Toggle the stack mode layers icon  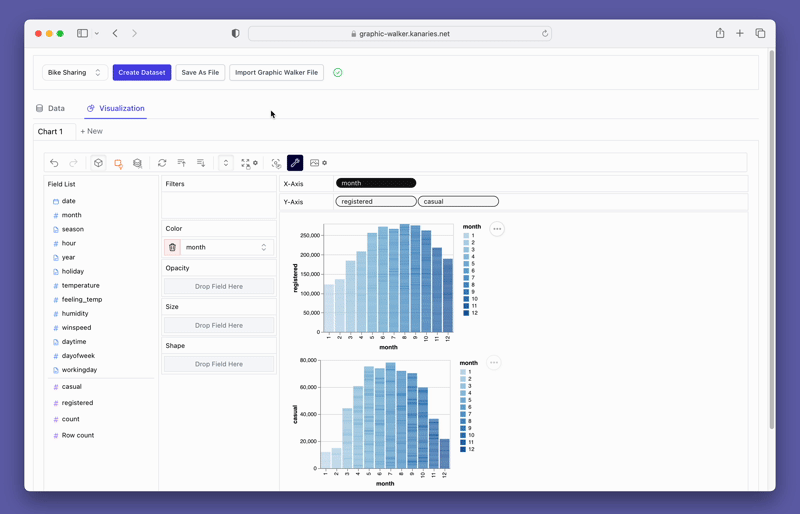(138, 163)
